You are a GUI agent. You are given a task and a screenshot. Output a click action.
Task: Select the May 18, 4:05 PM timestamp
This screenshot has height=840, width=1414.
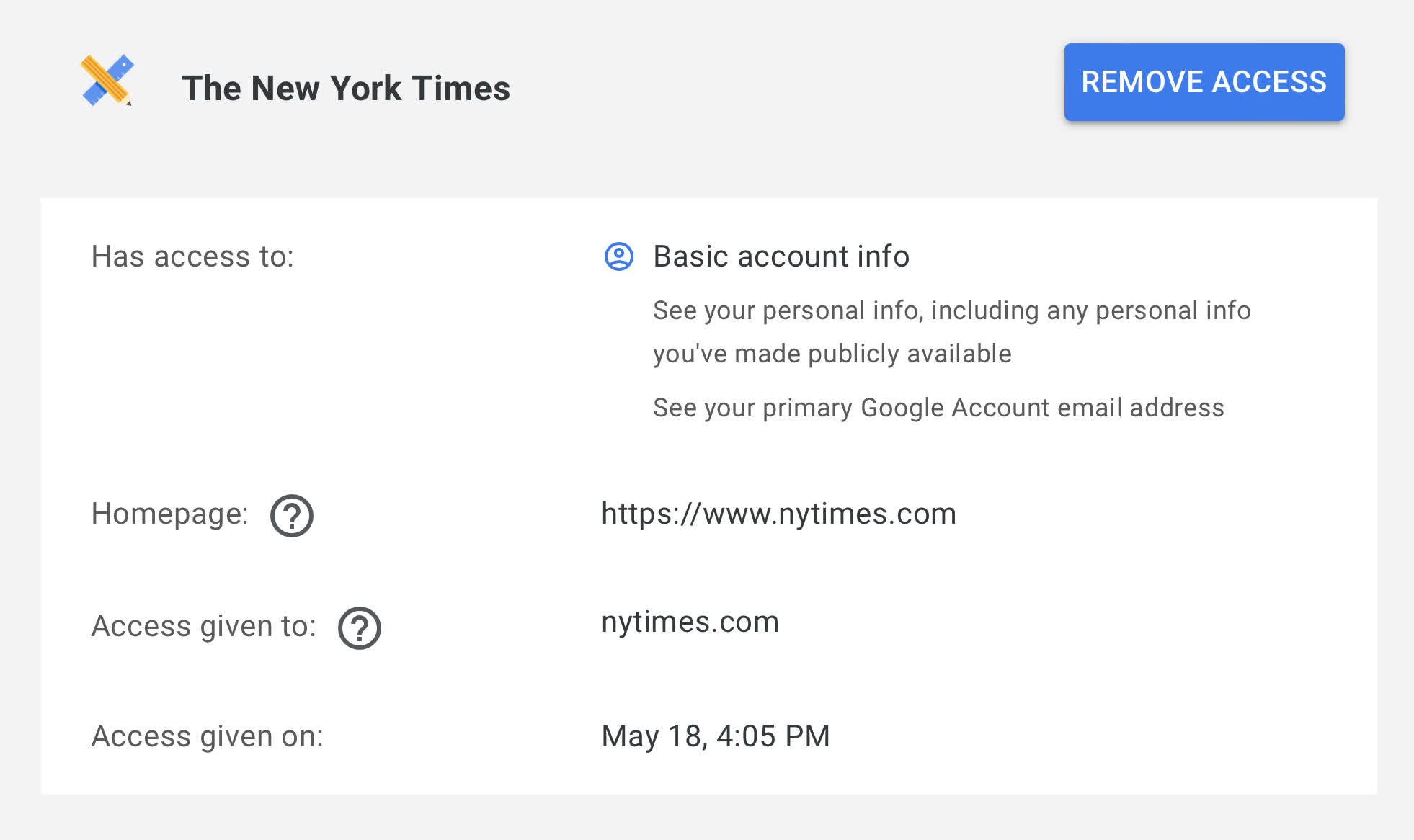point(715,736)
